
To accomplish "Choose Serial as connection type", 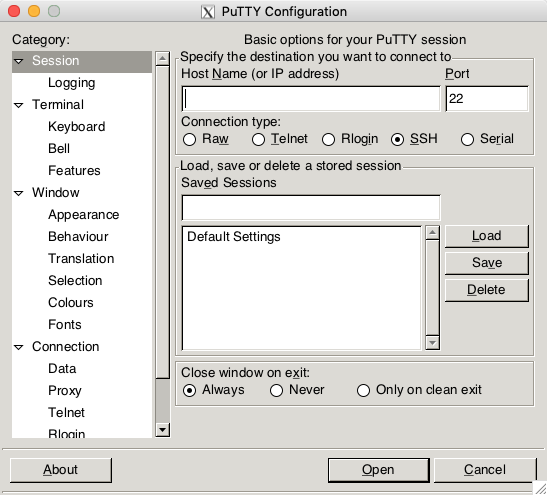I will (x=467, y=140).
